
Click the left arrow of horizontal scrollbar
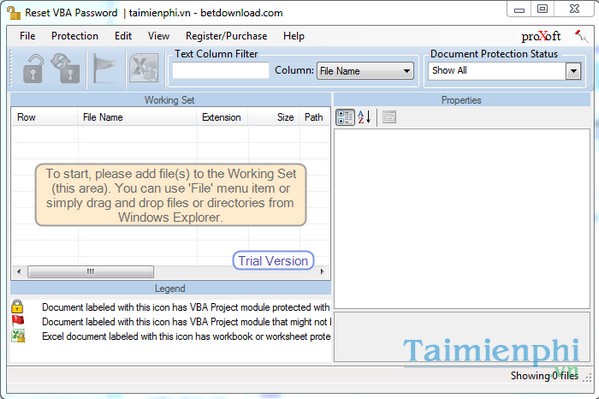click(x=19, y=272)
